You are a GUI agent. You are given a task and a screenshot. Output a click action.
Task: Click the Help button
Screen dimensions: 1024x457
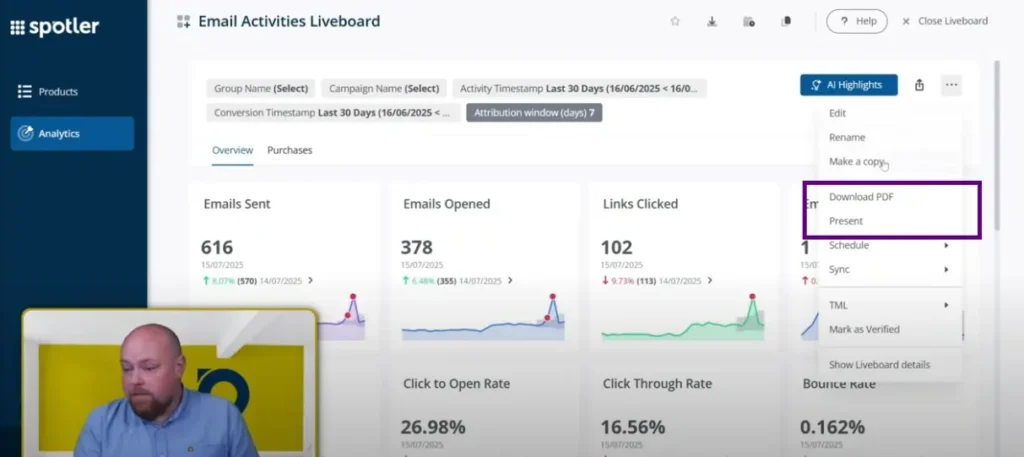coord(857,21)
